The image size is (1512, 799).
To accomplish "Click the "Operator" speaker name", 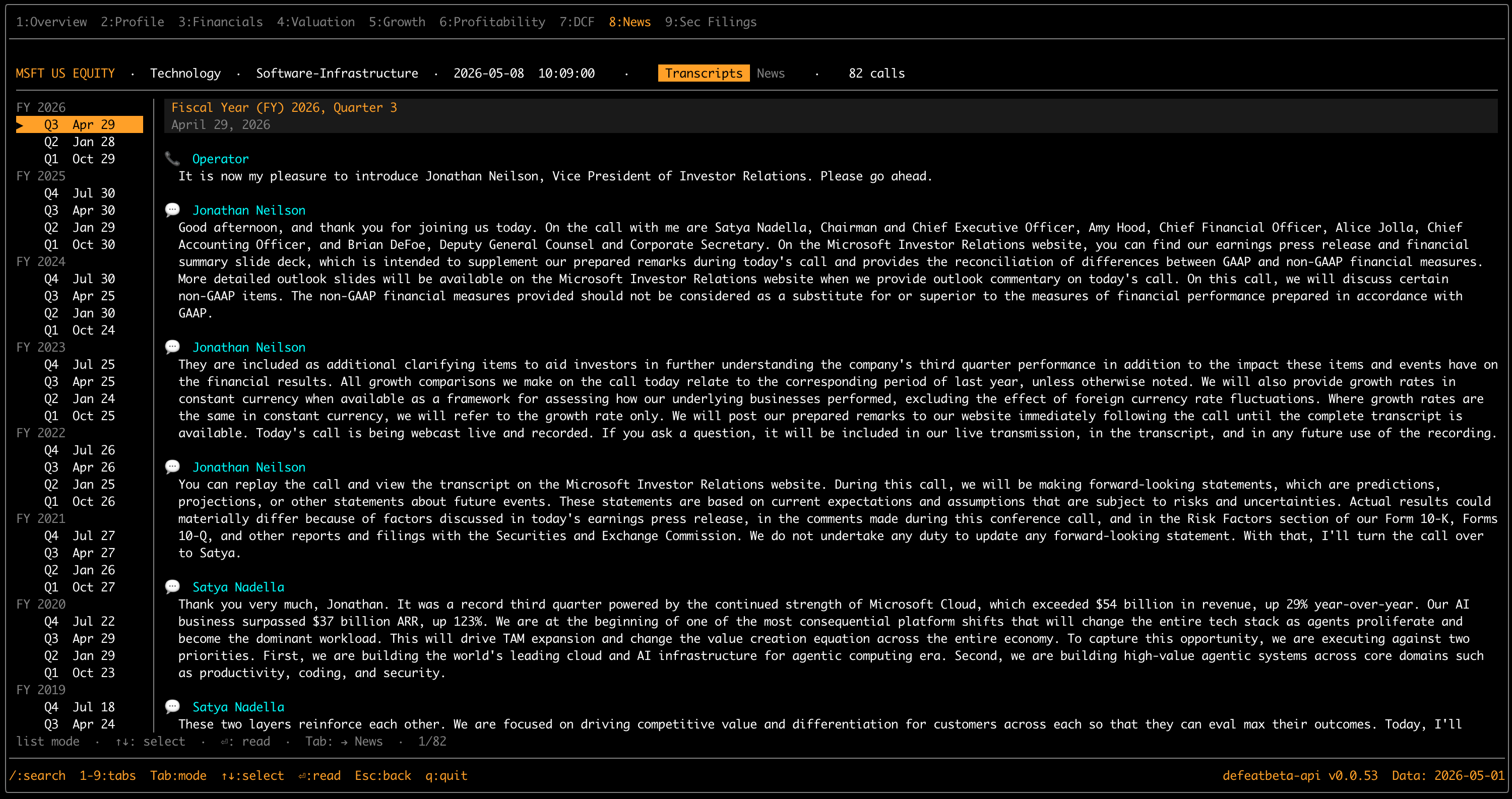I will coord(220,158).
